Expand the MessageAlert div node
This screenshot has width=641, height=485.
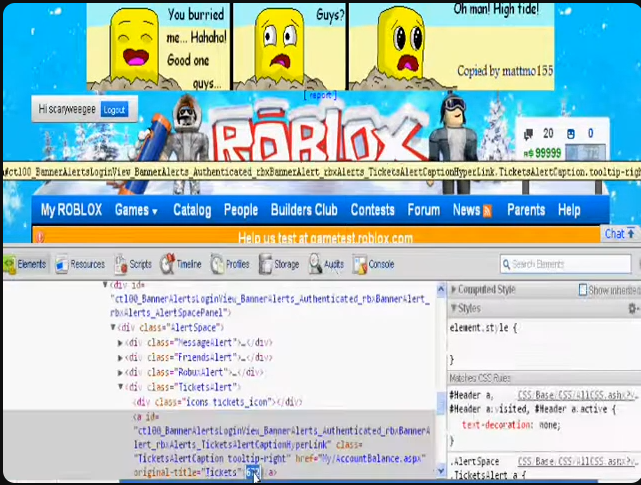(121, 343)
